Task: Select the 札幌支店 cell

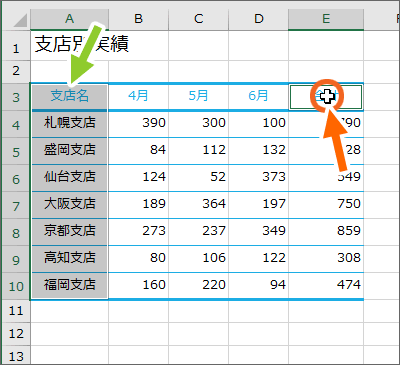Action: pos(69,124)
